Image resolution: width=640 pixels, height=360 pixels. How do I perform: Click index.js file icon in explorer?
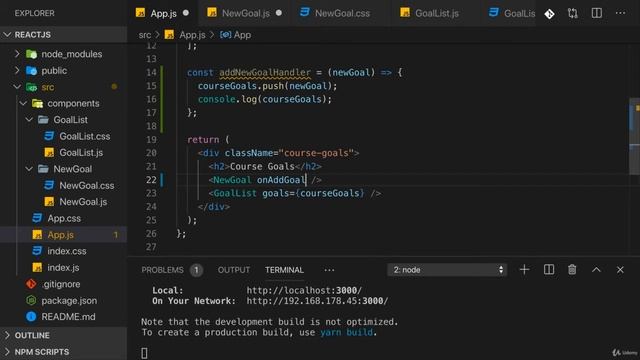click(37, 267)
